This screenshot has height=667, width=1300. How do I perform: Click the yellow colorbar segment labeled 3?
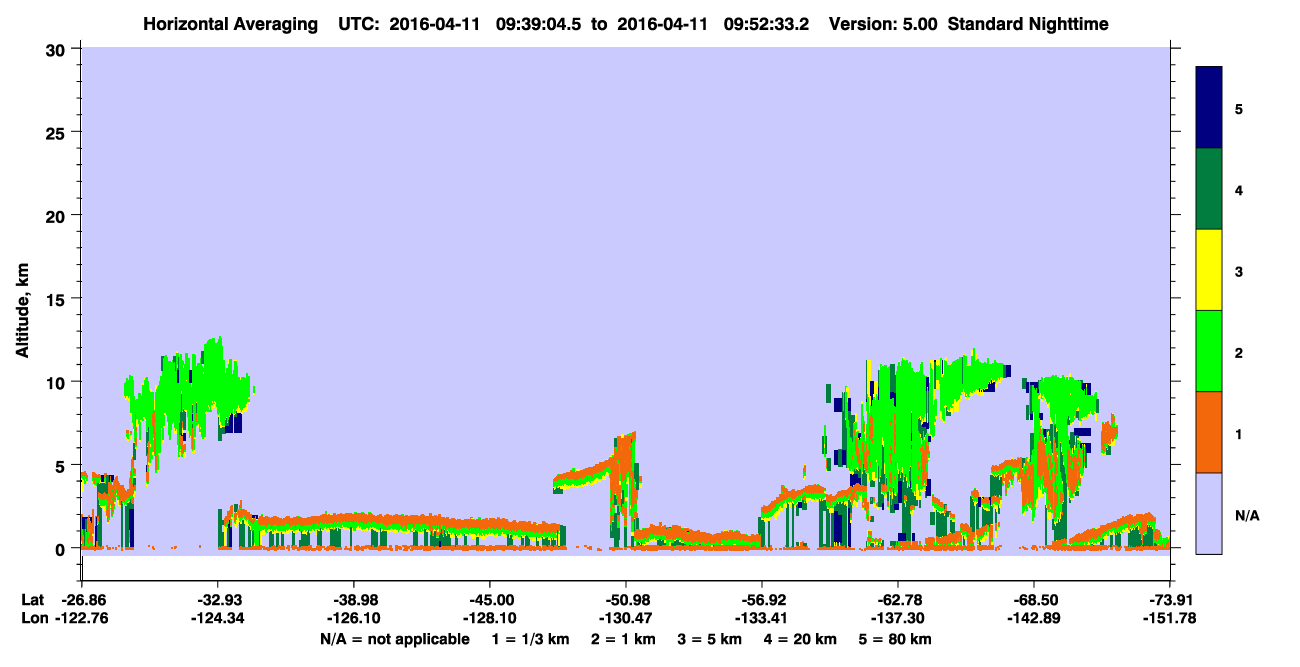[x=1209, y=270]
